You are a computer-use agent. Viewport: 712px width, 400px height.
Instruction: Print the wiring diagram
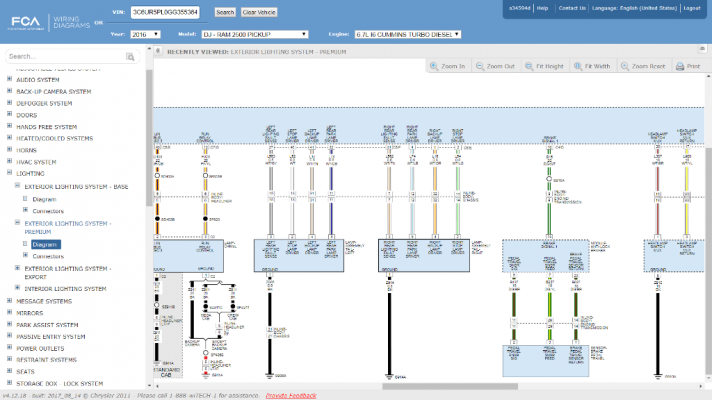pyautogui.click(x=687, y=66)
